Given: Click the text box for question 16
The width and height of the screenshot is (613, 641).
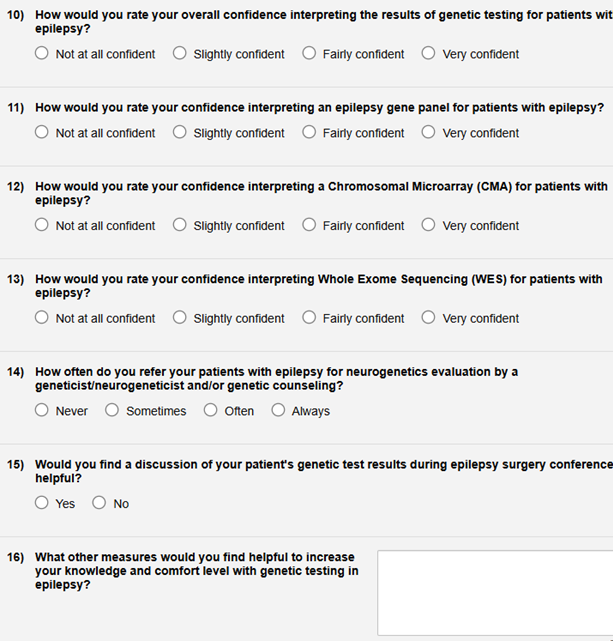Looking at the screenshot, I should point(495,592).
